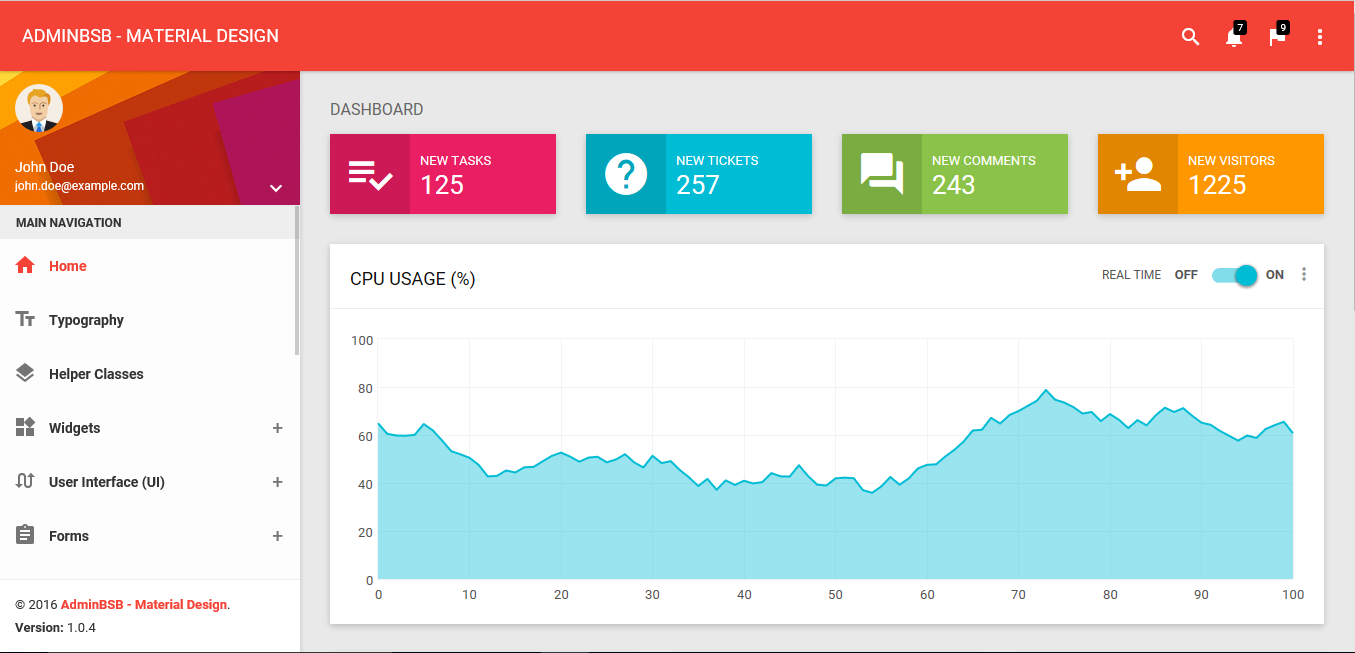
Task: Open header vertical dots menu
Action: tap(1320, 37)
